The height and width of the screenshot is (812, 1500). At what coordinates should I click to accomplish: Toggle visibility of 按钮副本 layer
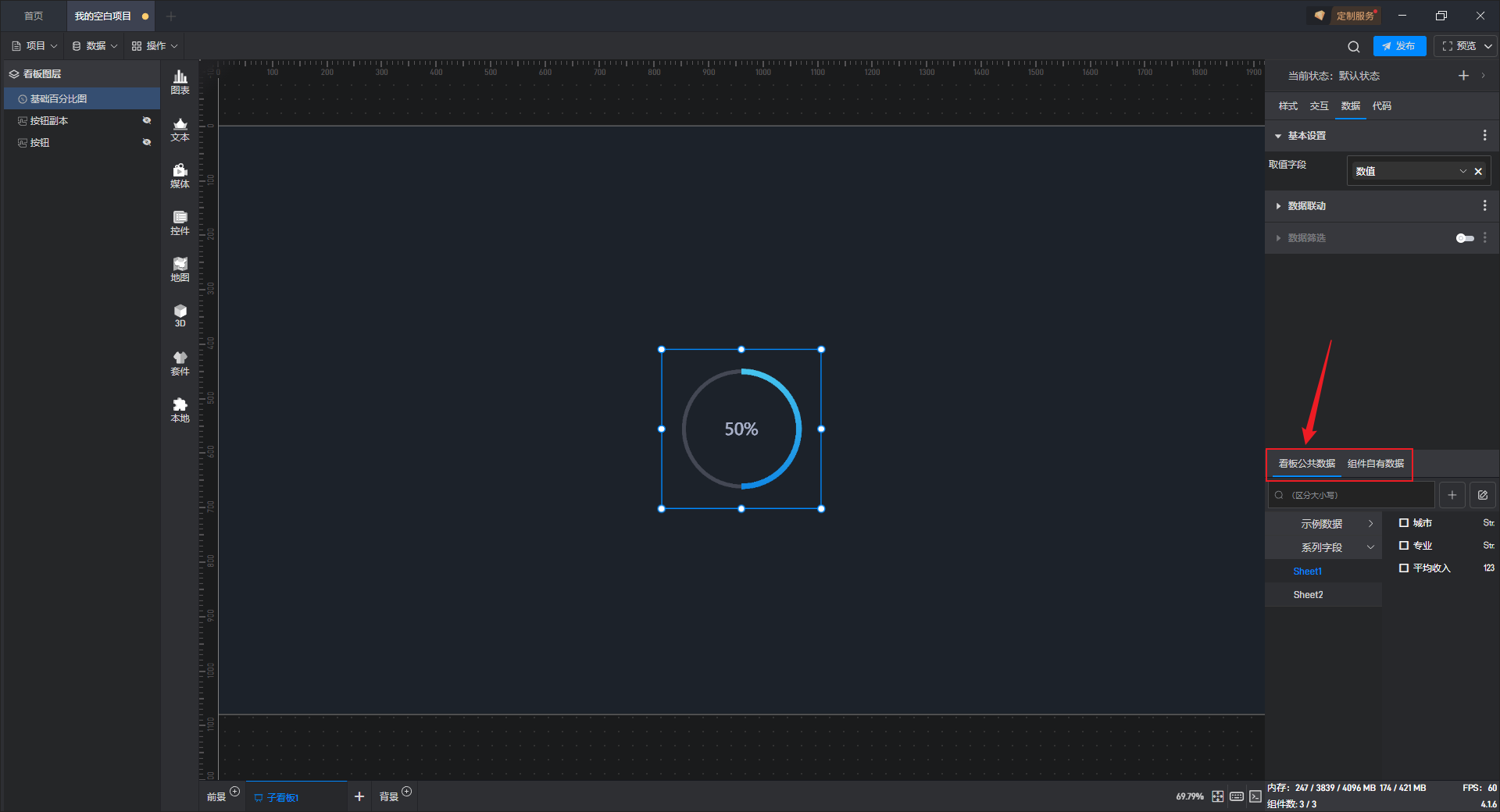(x=146, y=120)
